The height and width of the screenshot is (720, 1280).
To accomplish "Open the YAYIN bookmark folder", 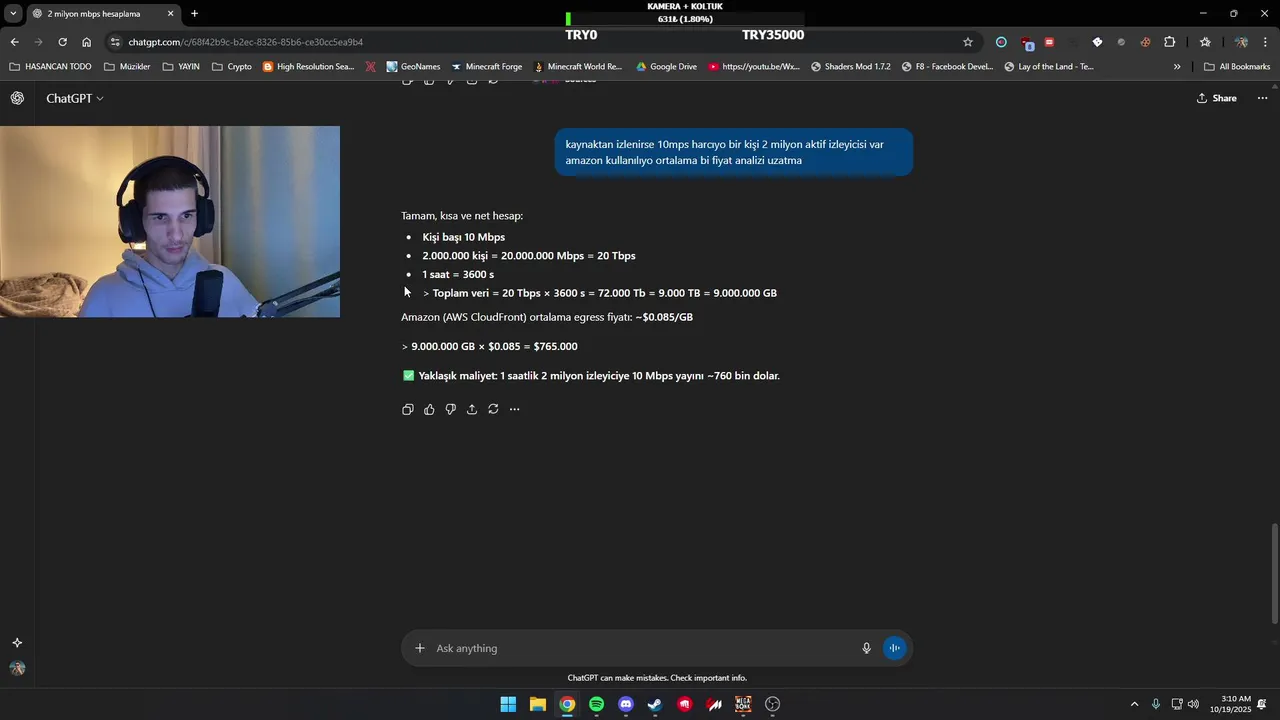I will tap(181, 67).
